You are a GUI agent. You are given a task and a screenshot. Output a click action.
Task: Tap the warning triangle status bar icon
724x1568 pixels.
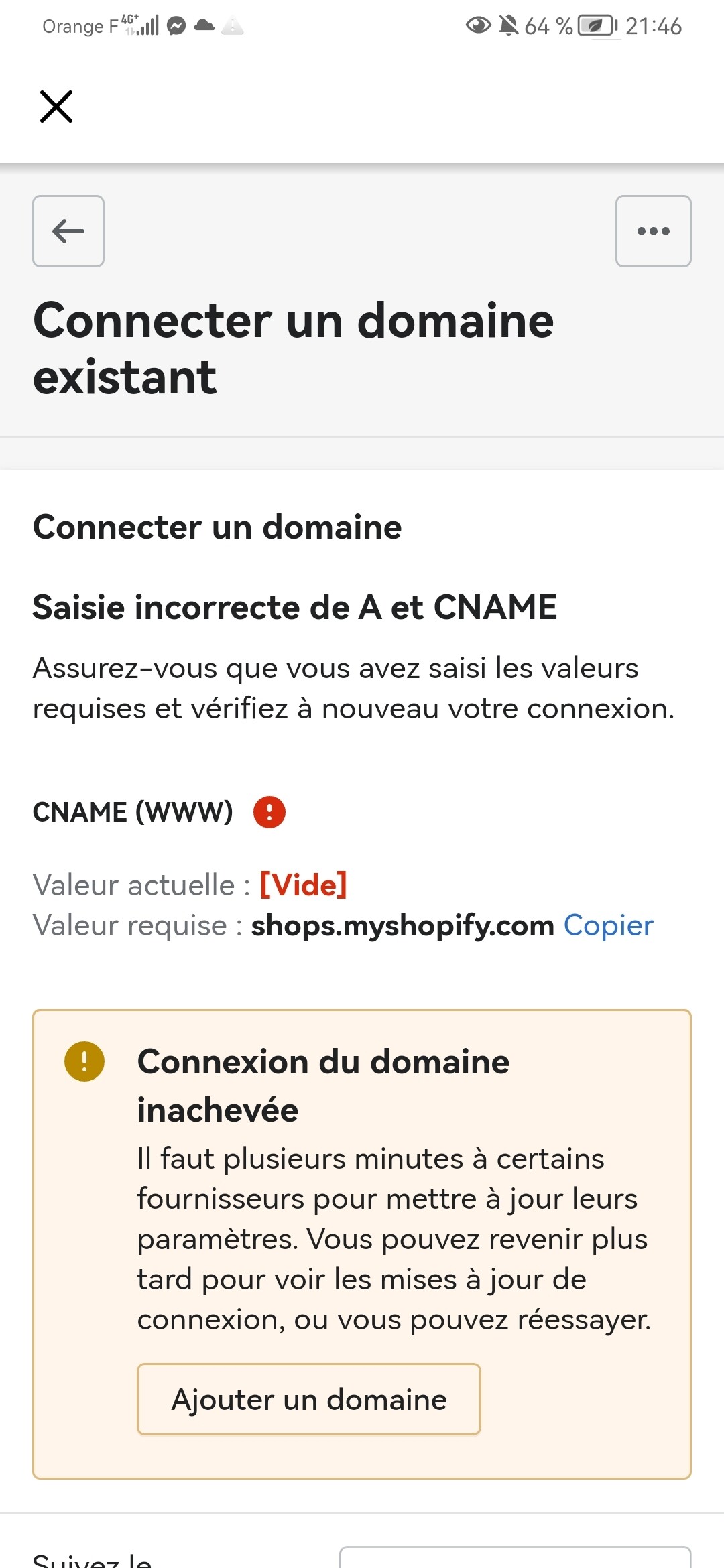point(233,26)
